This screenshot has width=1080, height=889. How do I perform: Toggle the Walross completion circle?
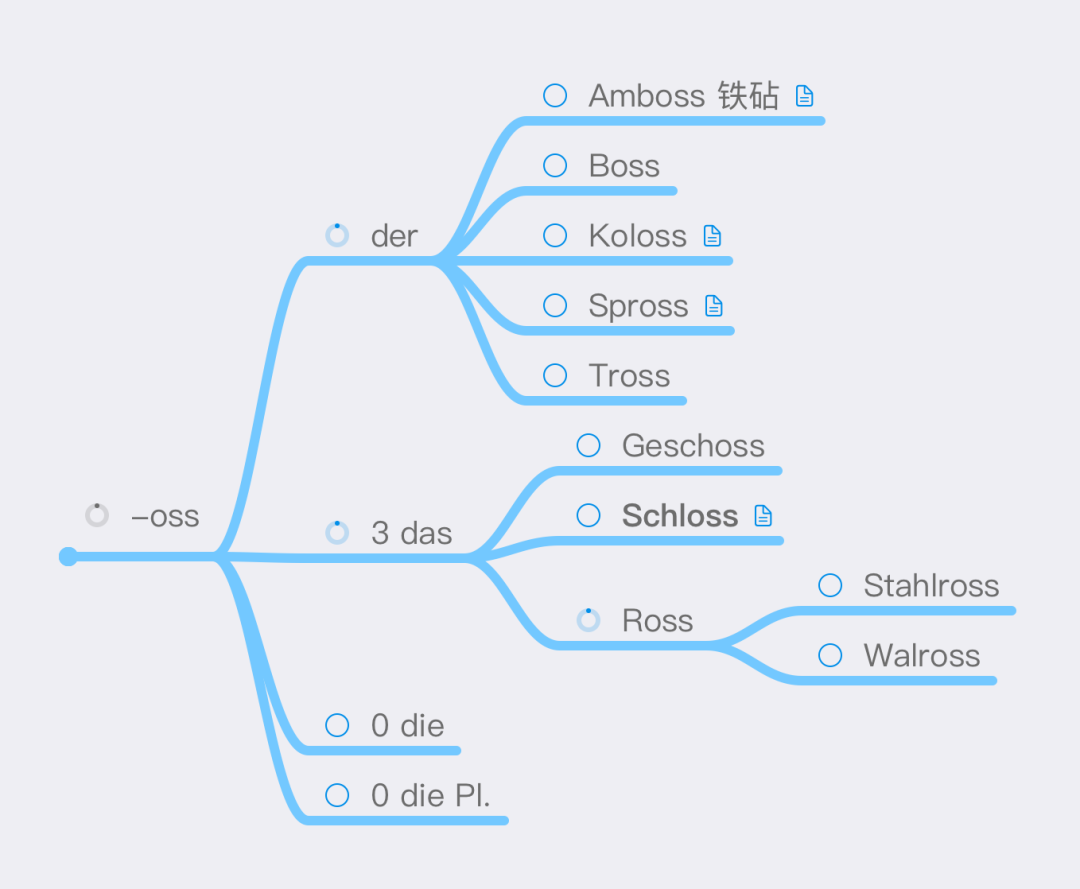pos(830,655)
